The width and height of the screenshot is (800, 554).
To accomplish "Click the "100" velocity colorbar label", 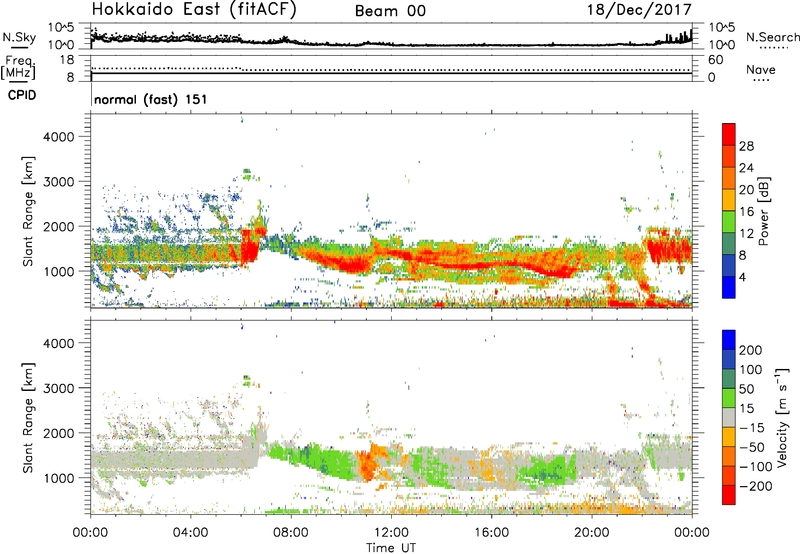I will pyautogui.click(x=751, y=370).
